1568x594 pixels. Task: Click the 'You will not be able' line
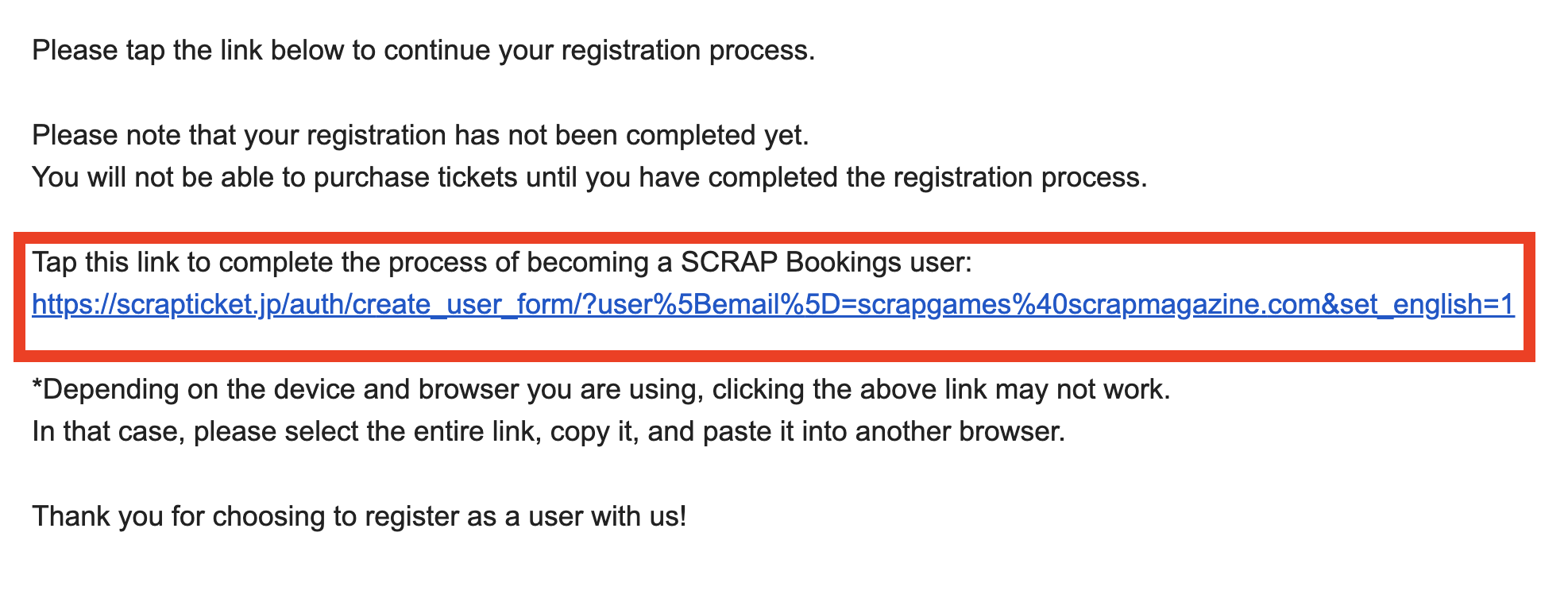589,178
